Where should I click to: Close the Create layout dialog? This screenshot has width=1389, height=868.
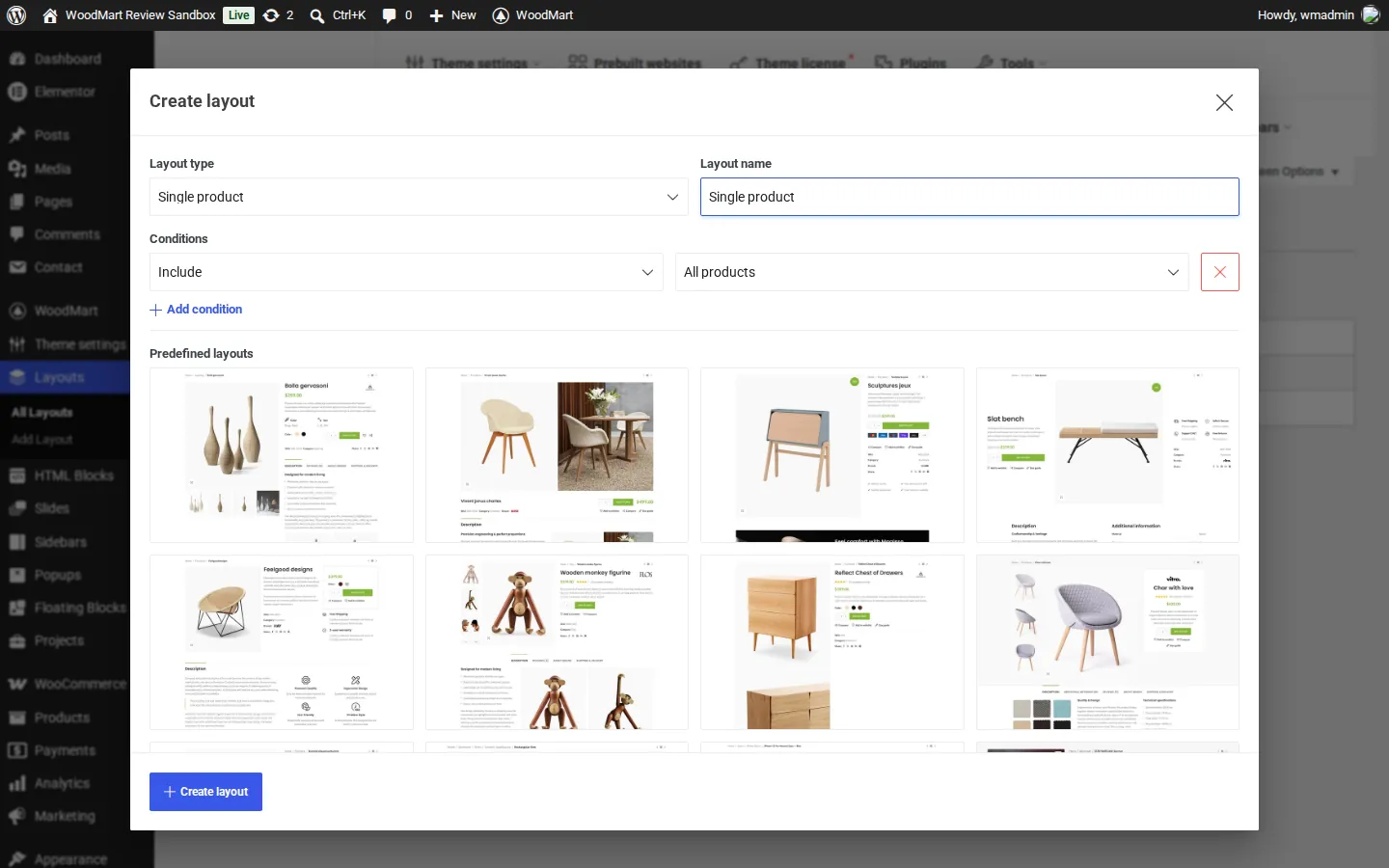click(1224, 102)
